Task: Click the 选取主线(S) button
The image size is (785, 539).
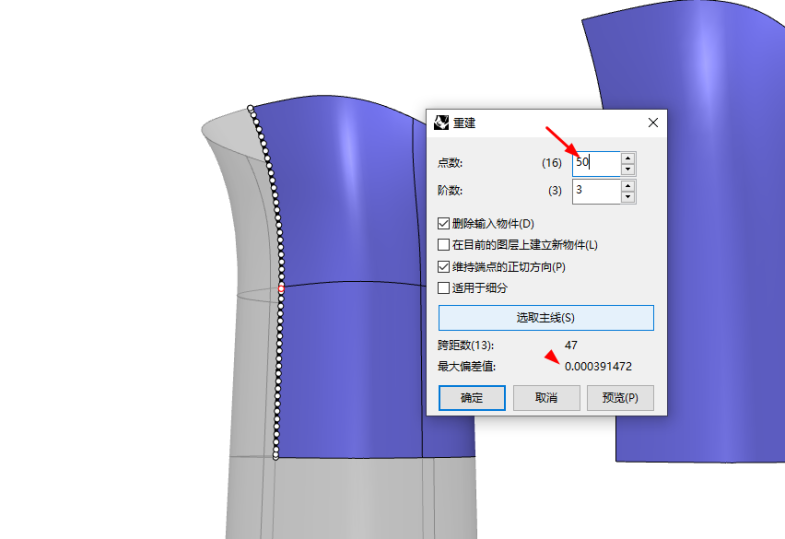Action: coord(546,318)
